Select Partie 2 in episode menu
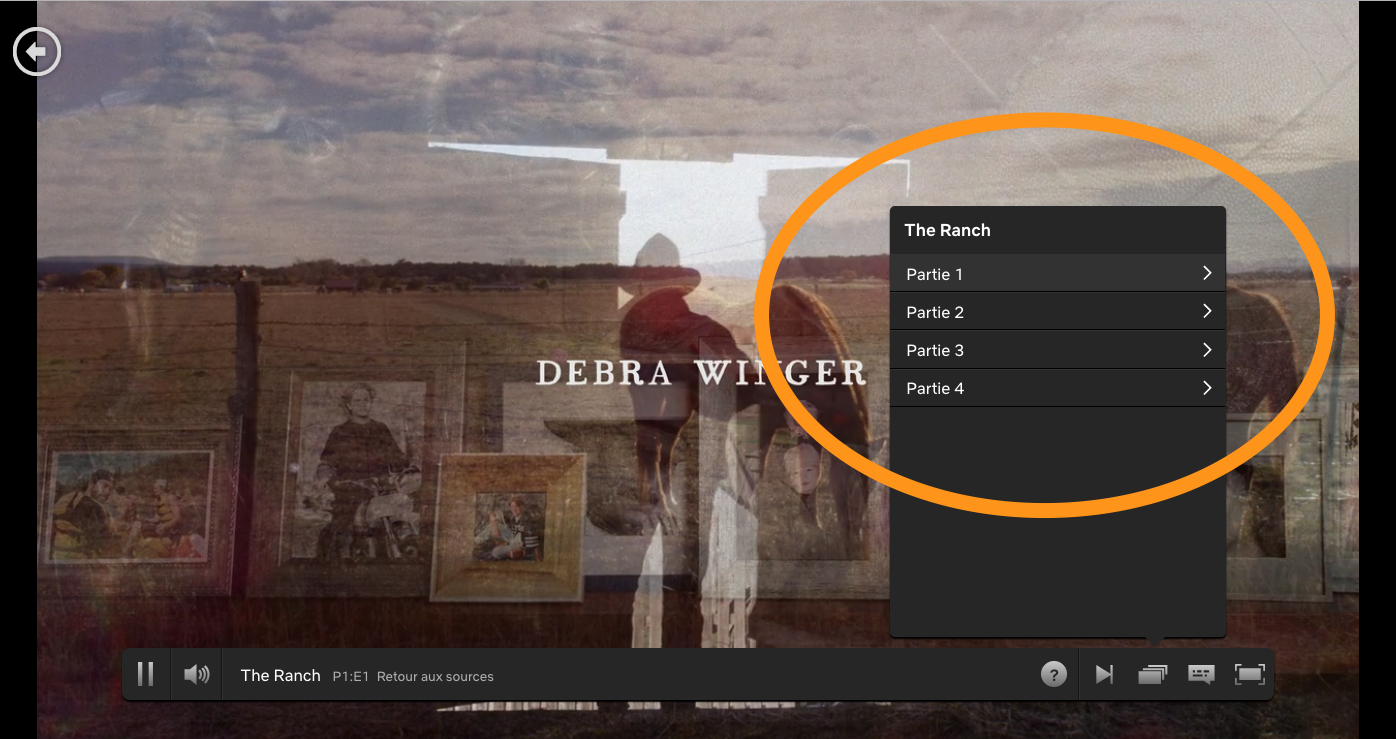The image size is (1396, 739). [1058, 312]
